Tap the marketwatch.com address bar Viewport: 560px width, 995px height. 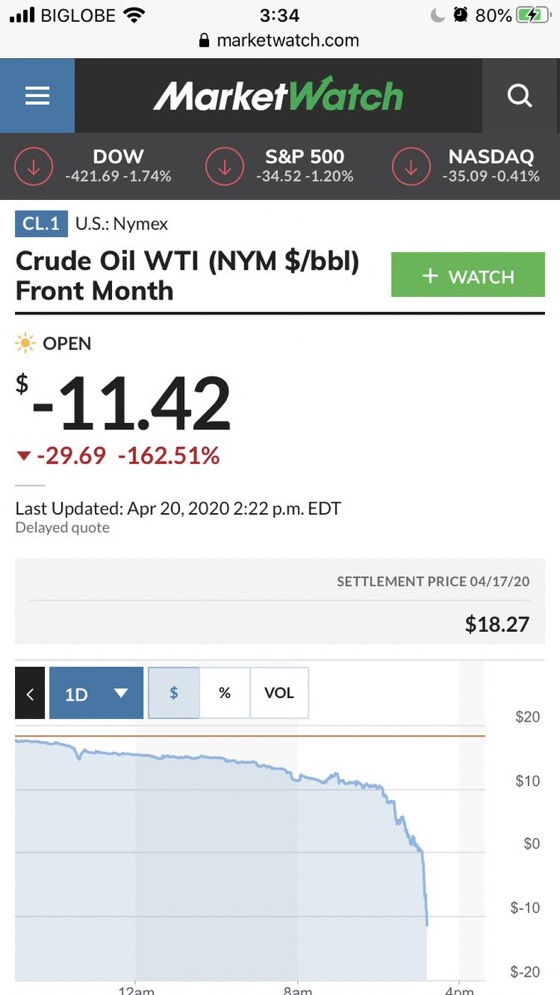pos(279,41)
